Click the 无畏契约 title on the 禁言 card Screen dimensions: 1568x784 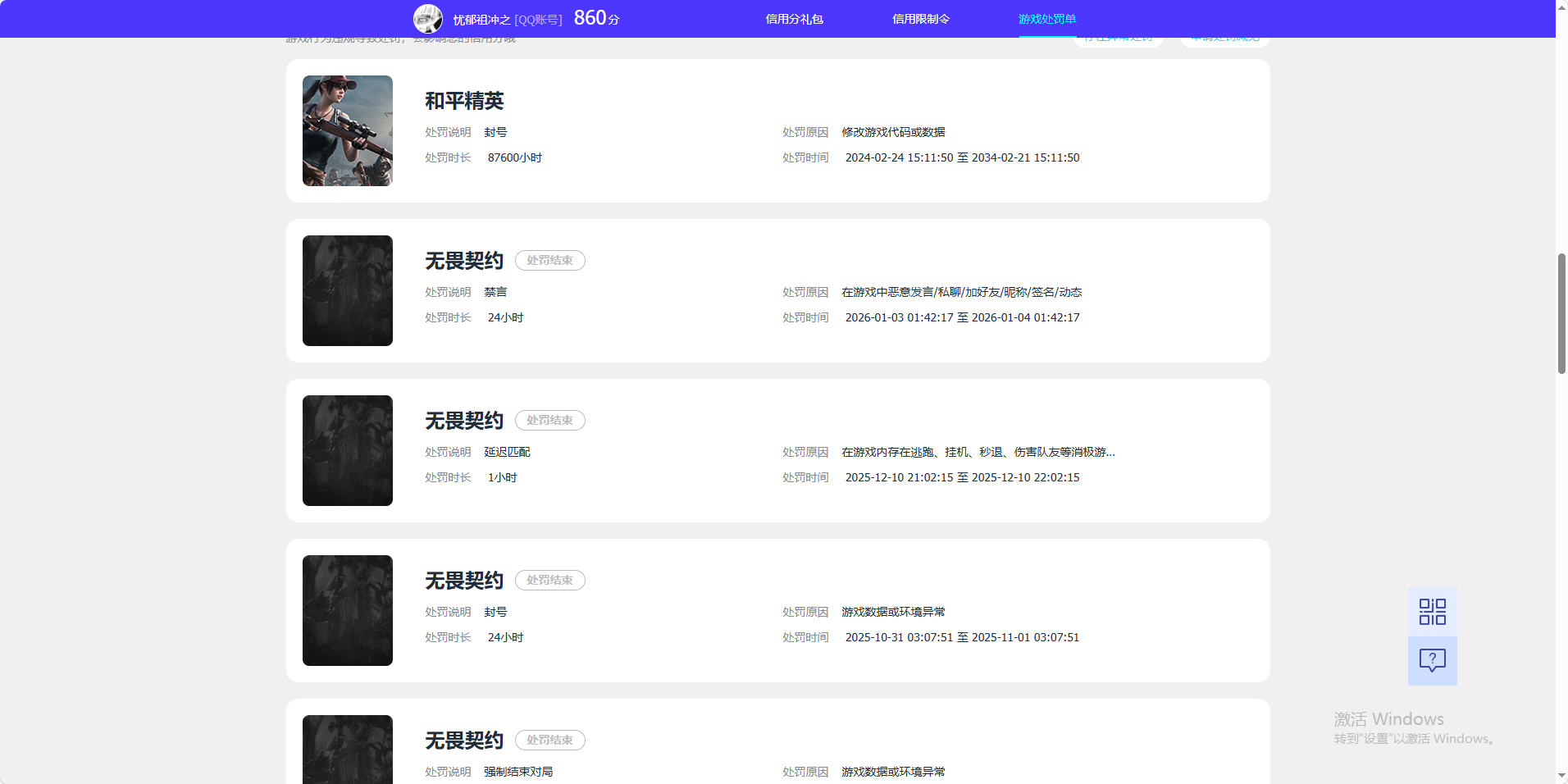tap(464, 261)
